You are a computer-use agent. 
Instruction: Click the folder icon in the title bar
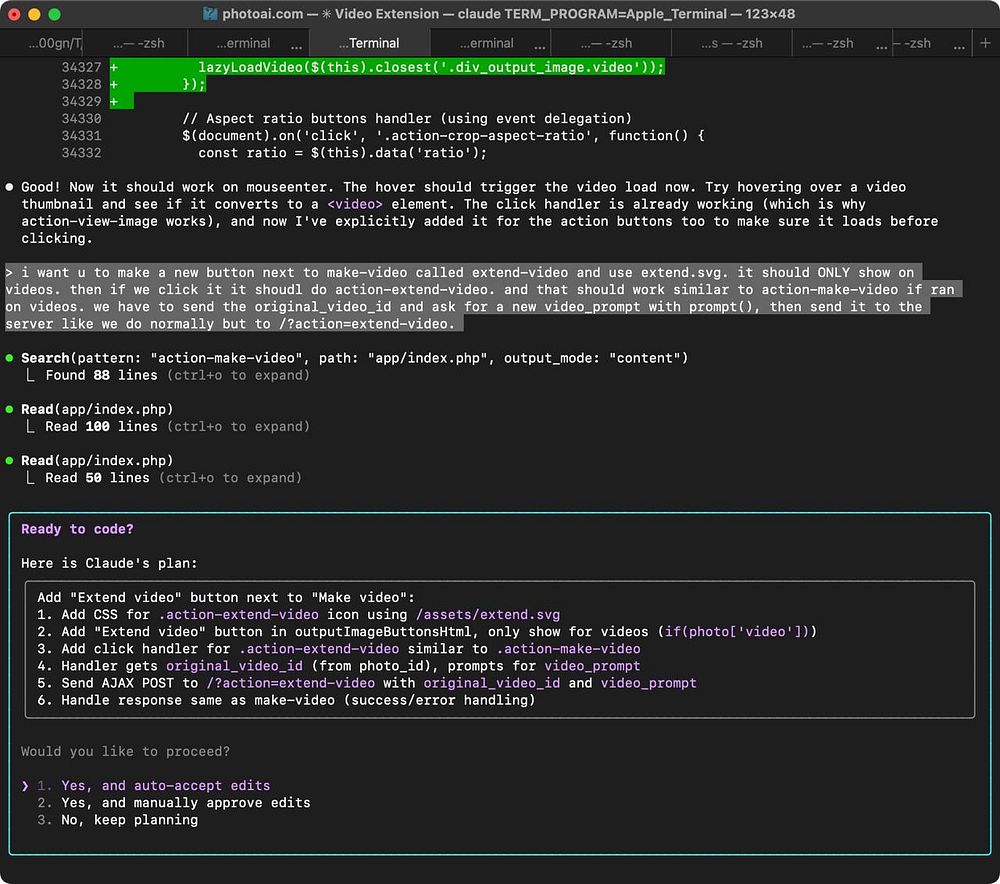[210, 14]
